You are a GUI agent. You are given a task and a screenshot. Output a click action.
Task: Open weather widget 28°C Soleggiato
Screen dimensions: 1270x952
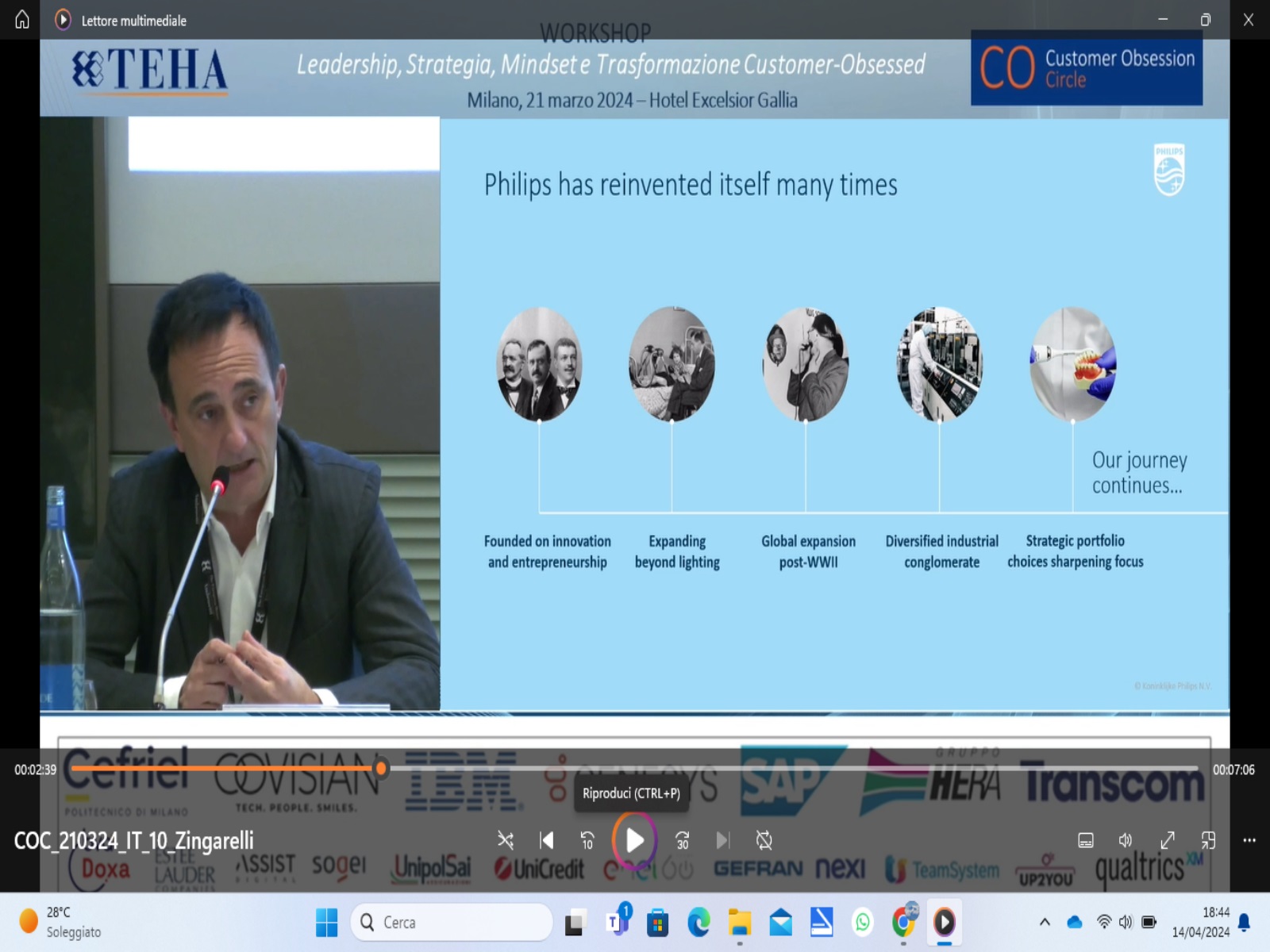click(62, 922)
